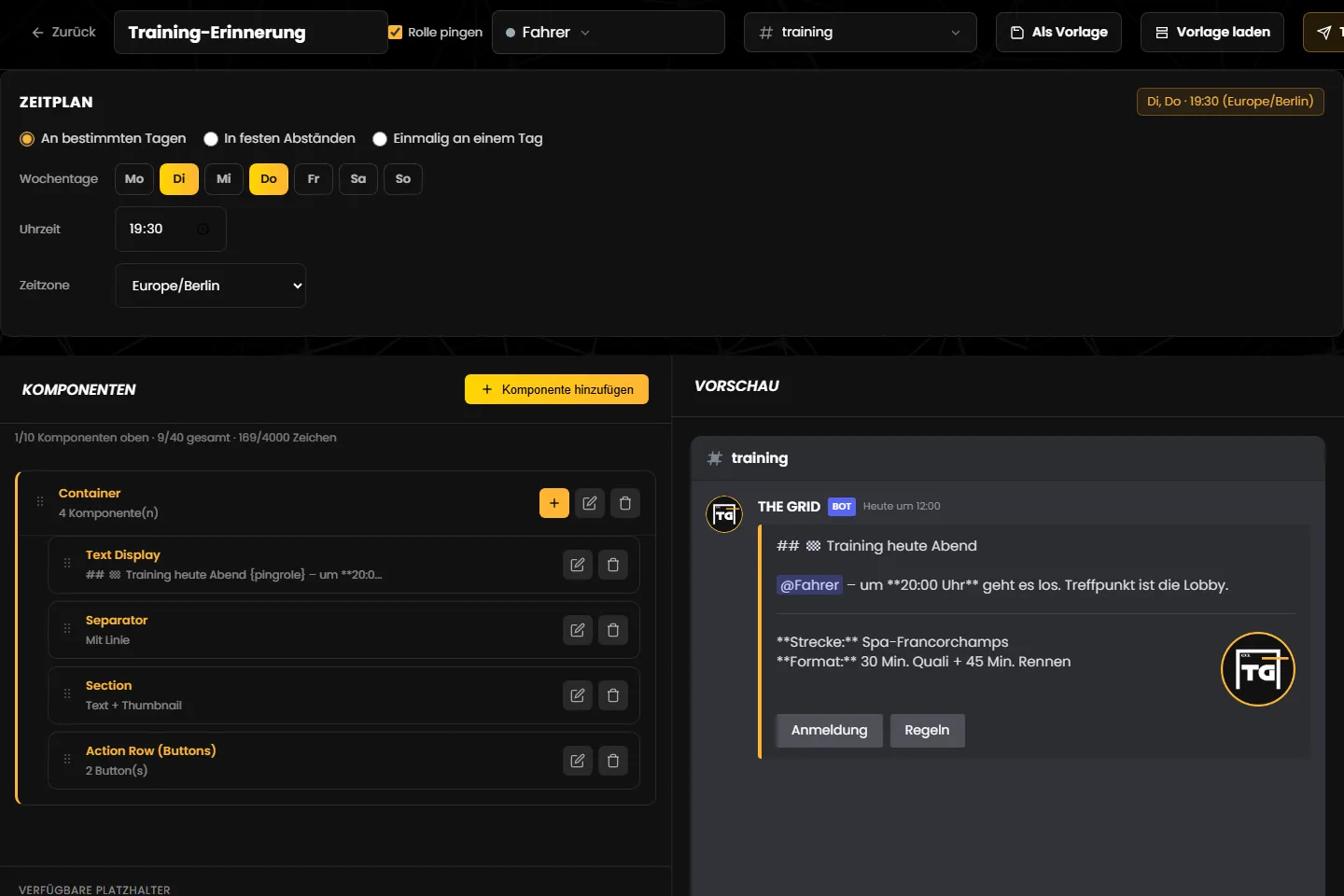The height and width of the screenshot is (896, 1344).
Task: Grab the Container drag handle
Action: click(40, 502)
